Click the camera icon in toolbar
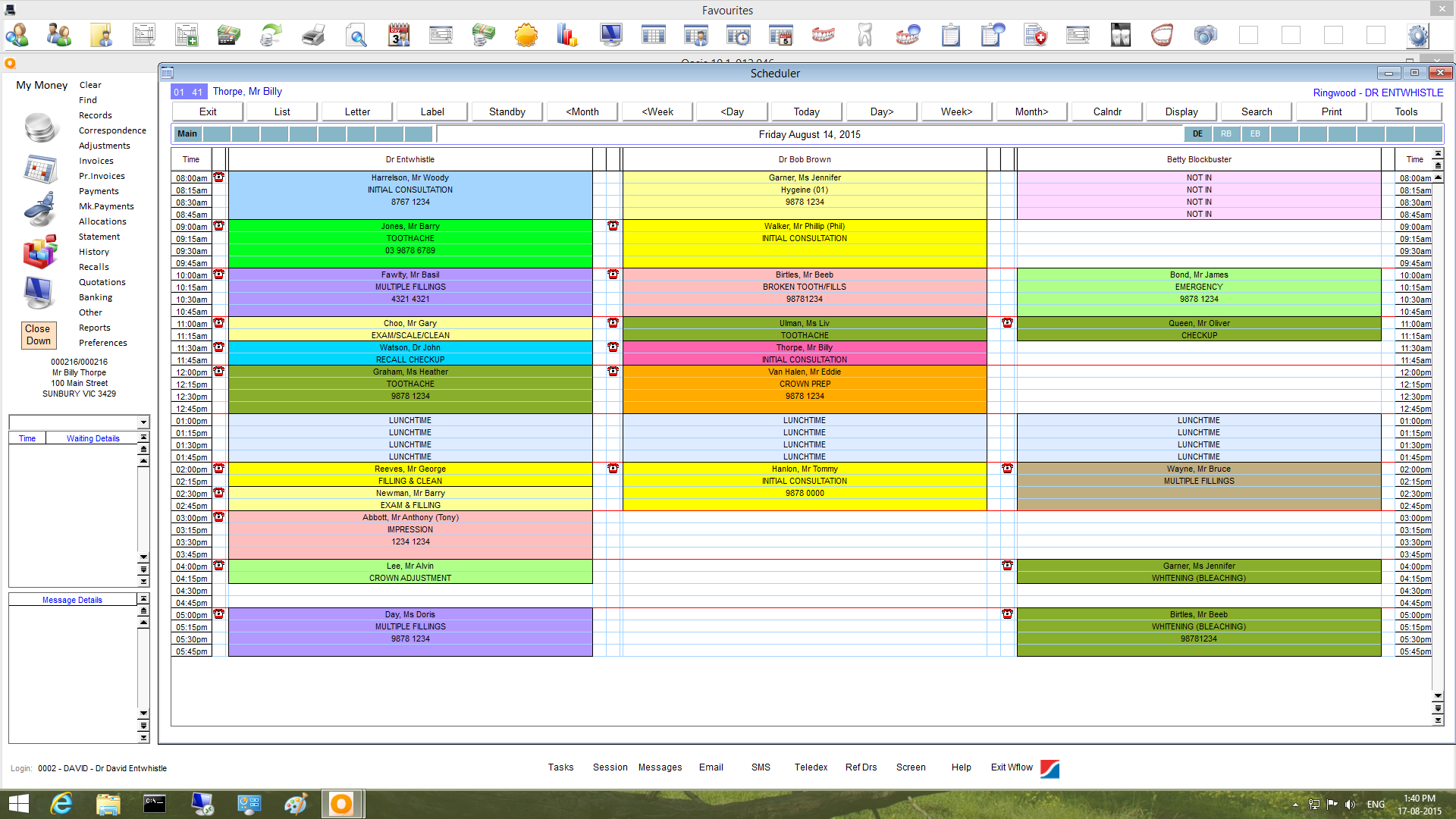The image size is (1456, 819). pyautogui.click(x=1205, y=35)
